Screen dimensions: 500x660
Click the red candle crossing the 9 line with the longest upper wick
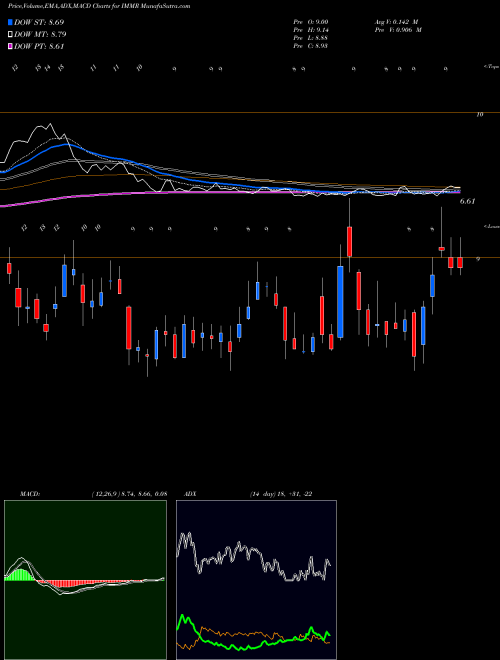[349, 241]
